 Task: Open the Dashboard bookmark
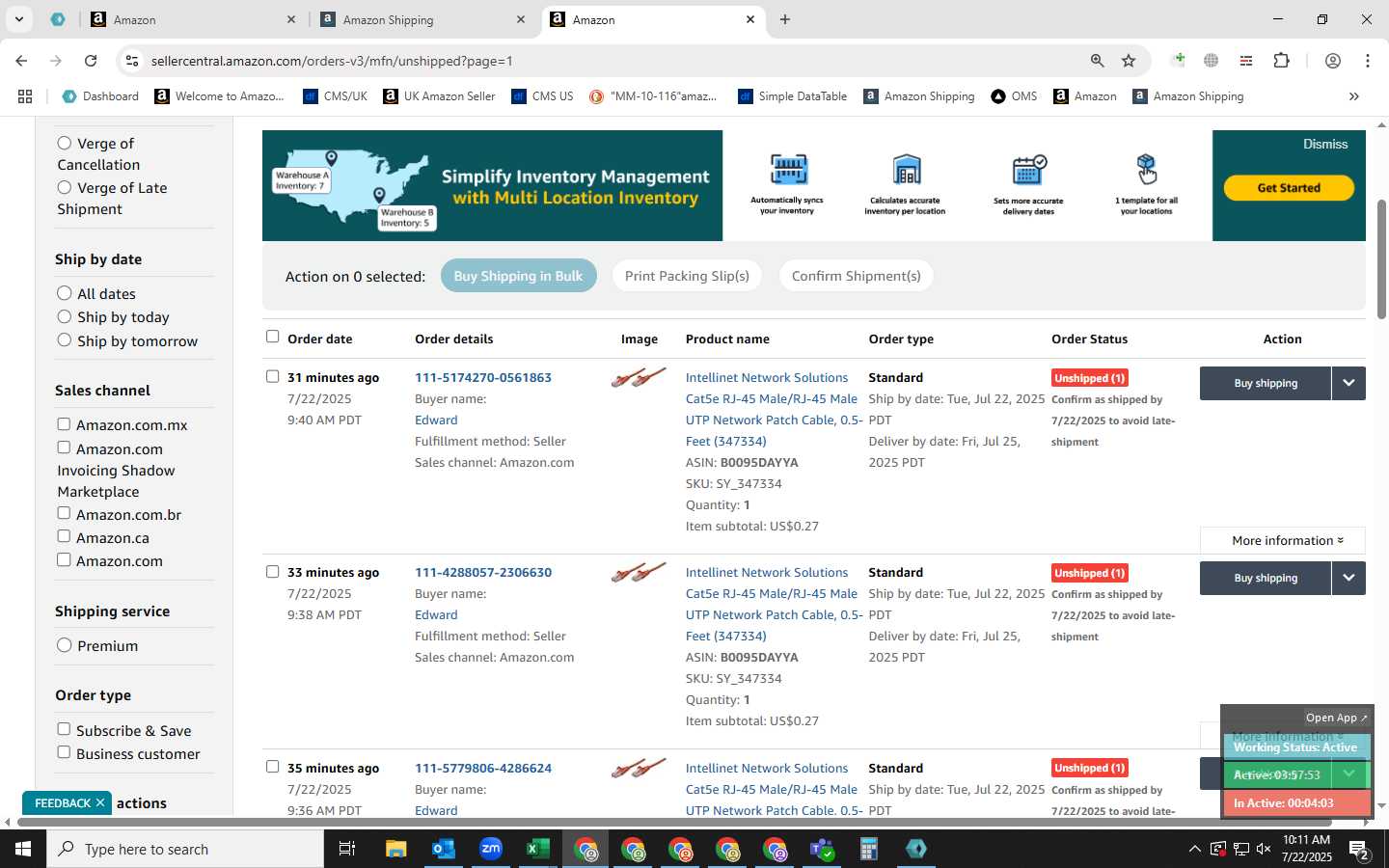(x=100, y=96)
